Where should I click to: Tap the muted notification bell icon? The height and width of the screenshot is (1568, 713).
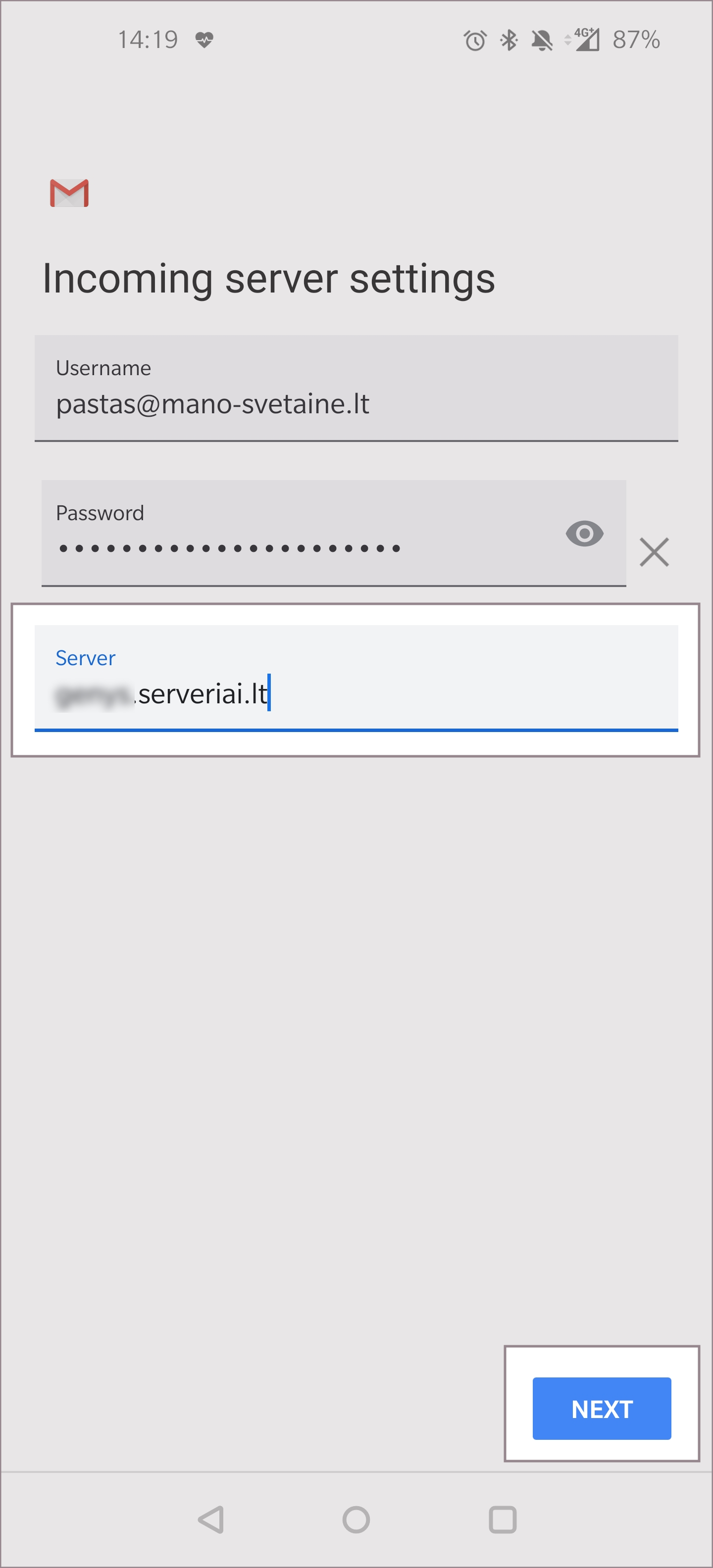pyautogui.click(x=541, y=41)
